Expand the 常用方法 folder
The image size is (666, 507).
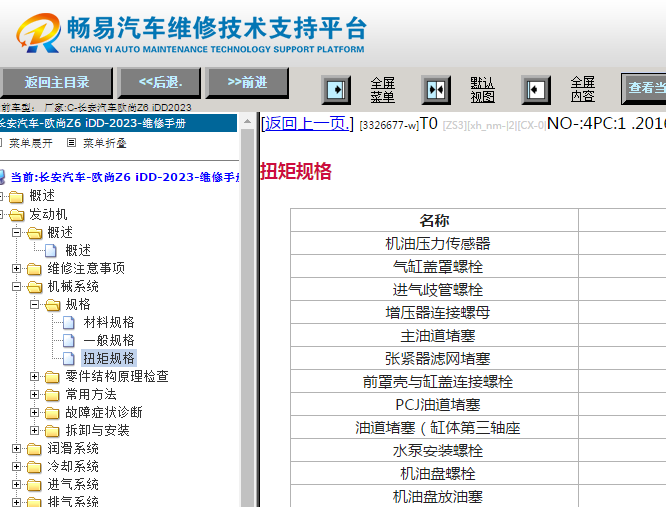coord(34,394)
